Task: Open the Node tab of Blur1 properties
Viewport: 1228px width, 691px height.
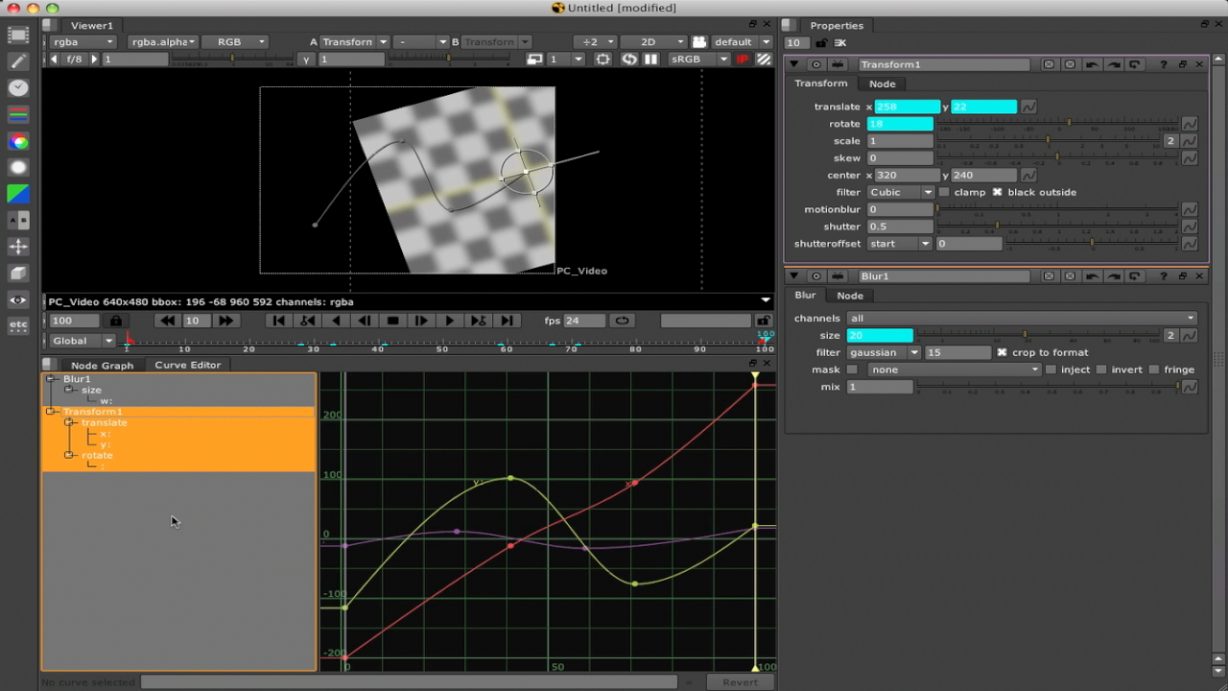Action: coord(851,295)
